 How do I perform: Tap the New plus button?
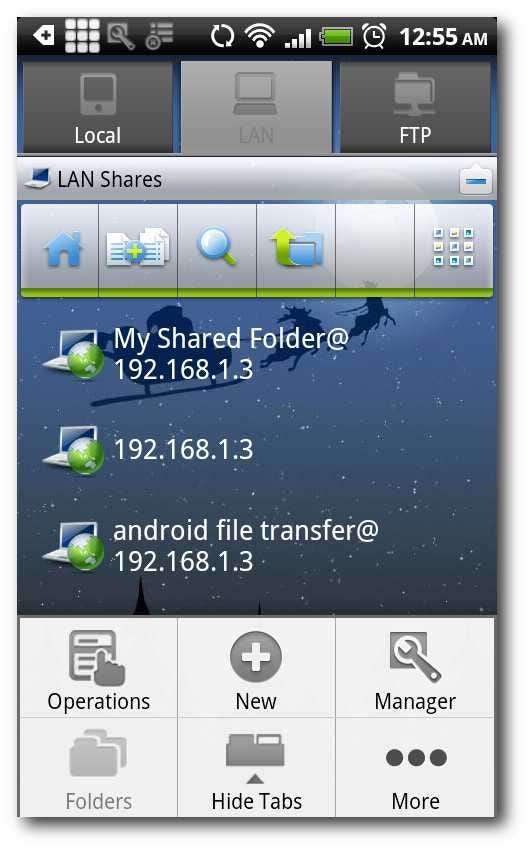(256, 668)
